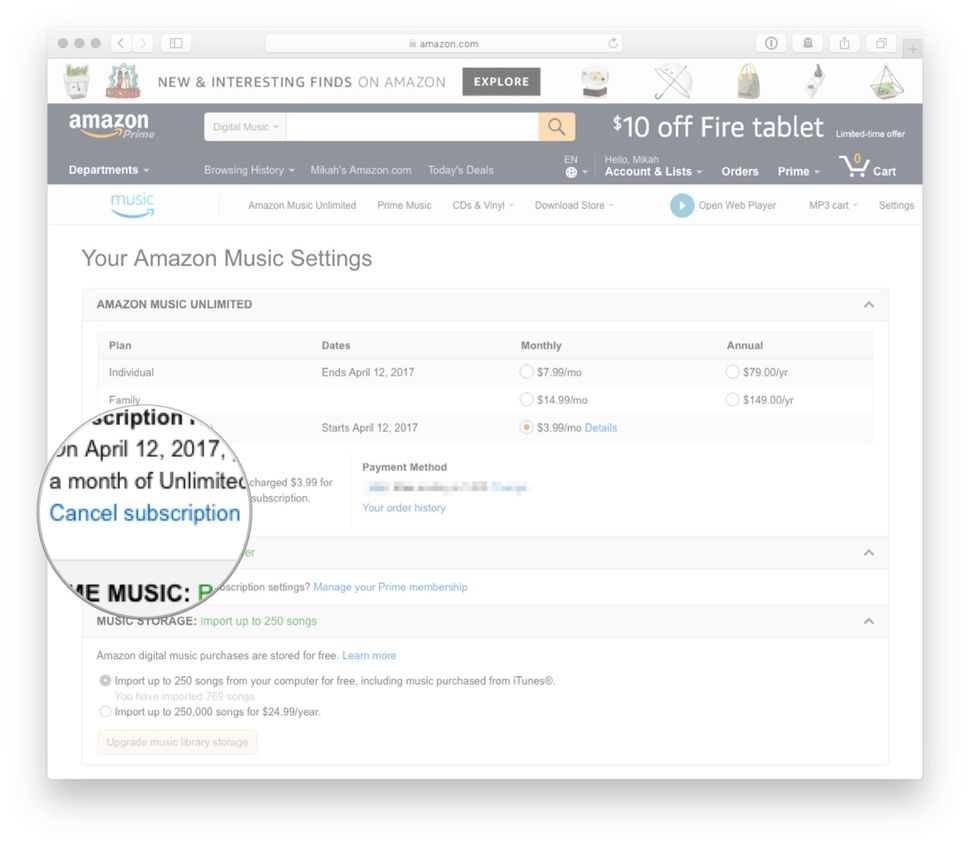
Task: Choose the Family $149.00/yr annual plan
Action: point(733,399)
